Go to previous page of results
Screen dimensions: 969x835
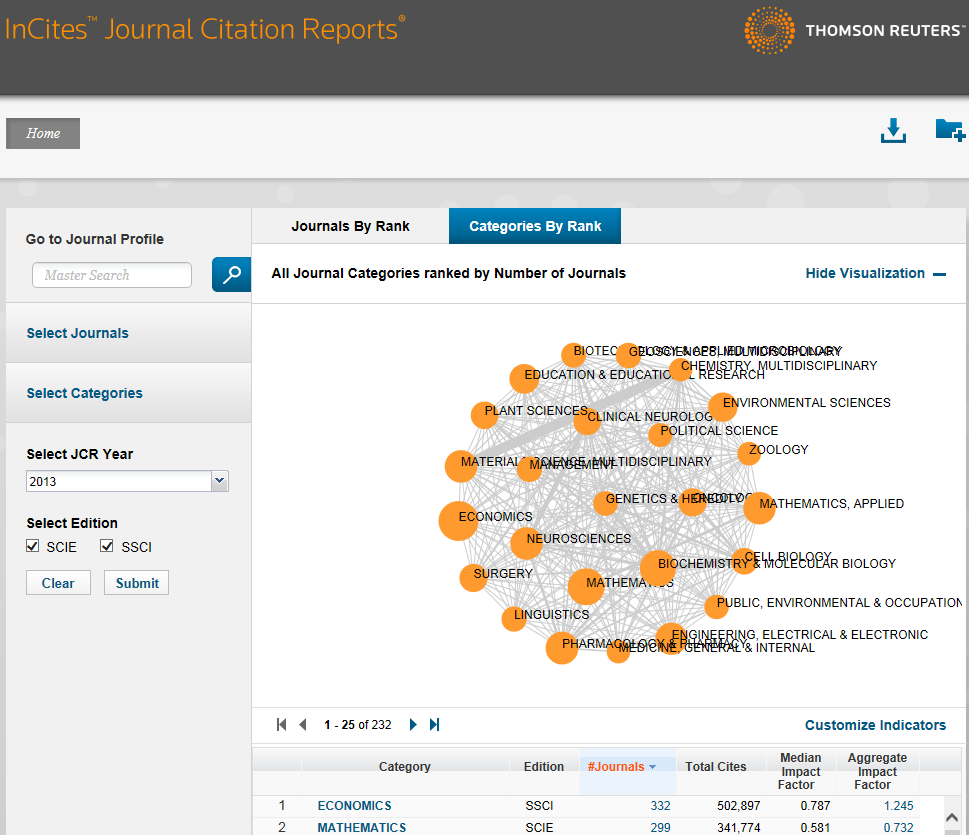[303, 724]
